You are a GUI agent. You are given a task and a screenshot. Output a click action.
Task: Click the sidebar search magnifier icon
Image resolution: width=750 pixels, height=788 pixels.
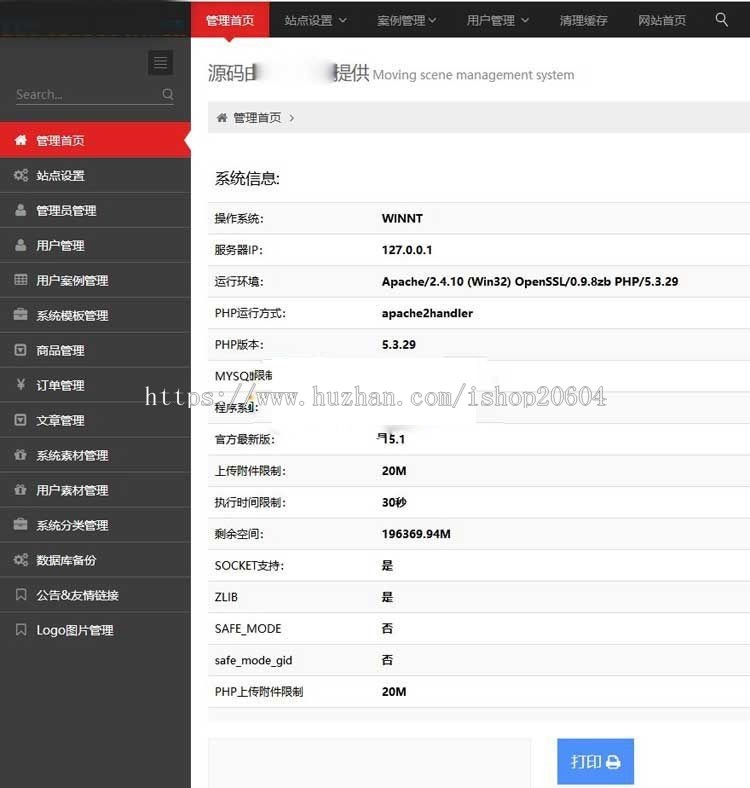point(168,94)
